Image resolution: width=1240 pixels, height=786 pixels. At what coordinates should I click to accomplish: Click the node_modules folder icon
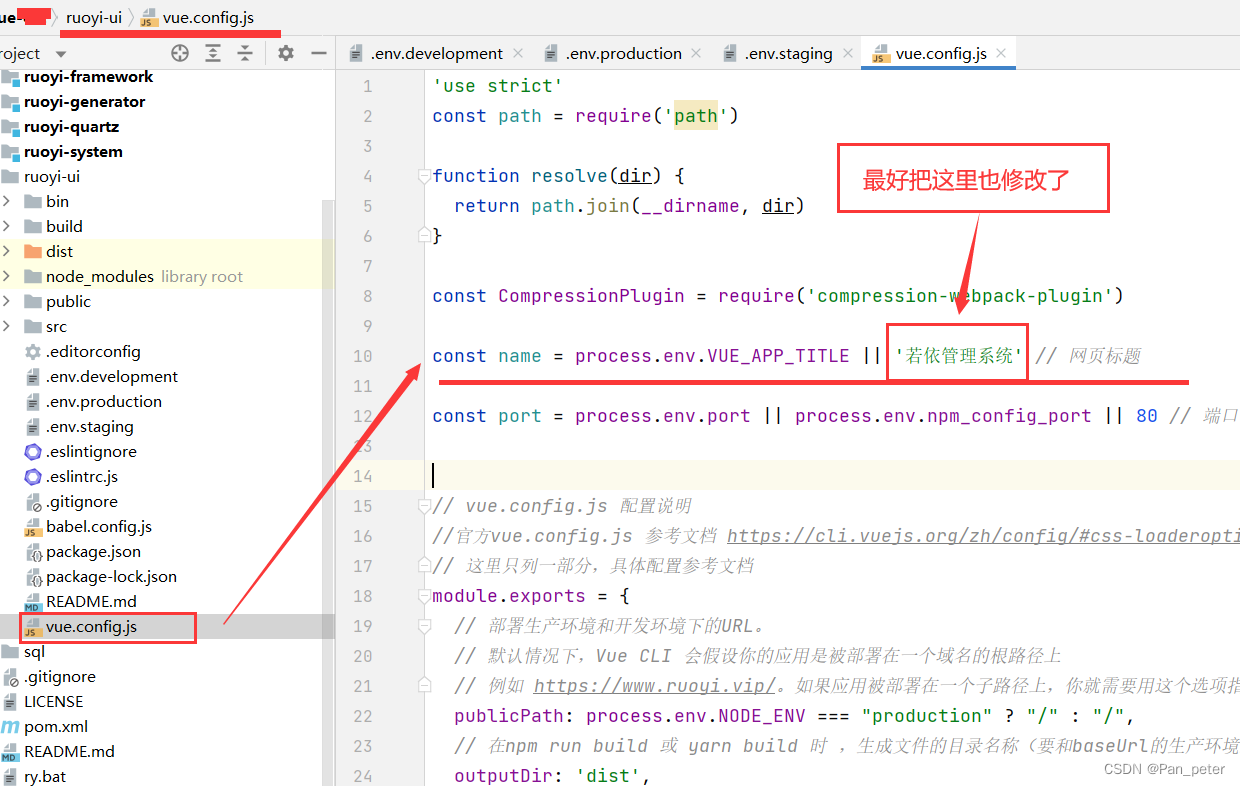point(32,276)
